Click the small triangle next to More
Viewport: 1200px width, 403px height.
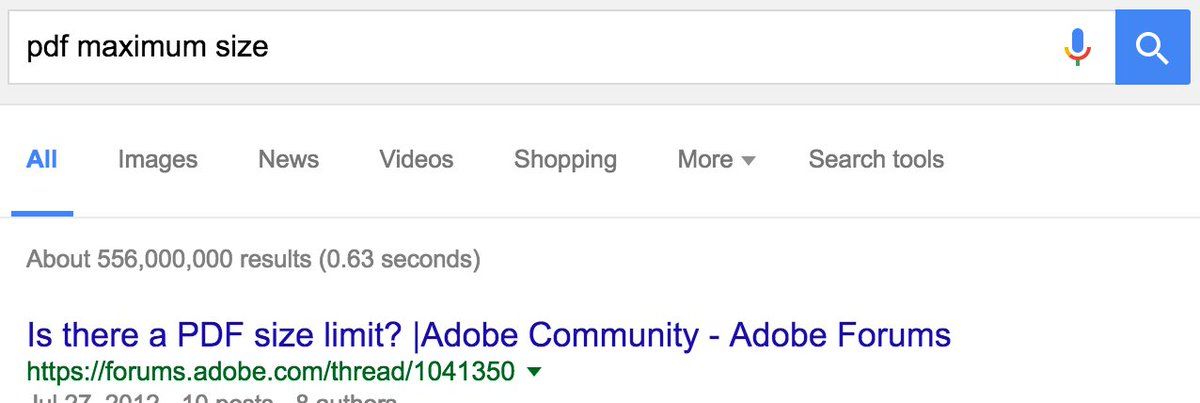coord(748,160)
